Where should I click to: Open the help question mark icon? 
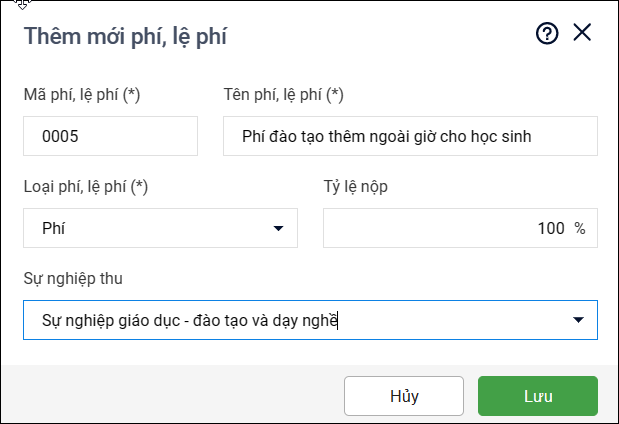[547, 34]
